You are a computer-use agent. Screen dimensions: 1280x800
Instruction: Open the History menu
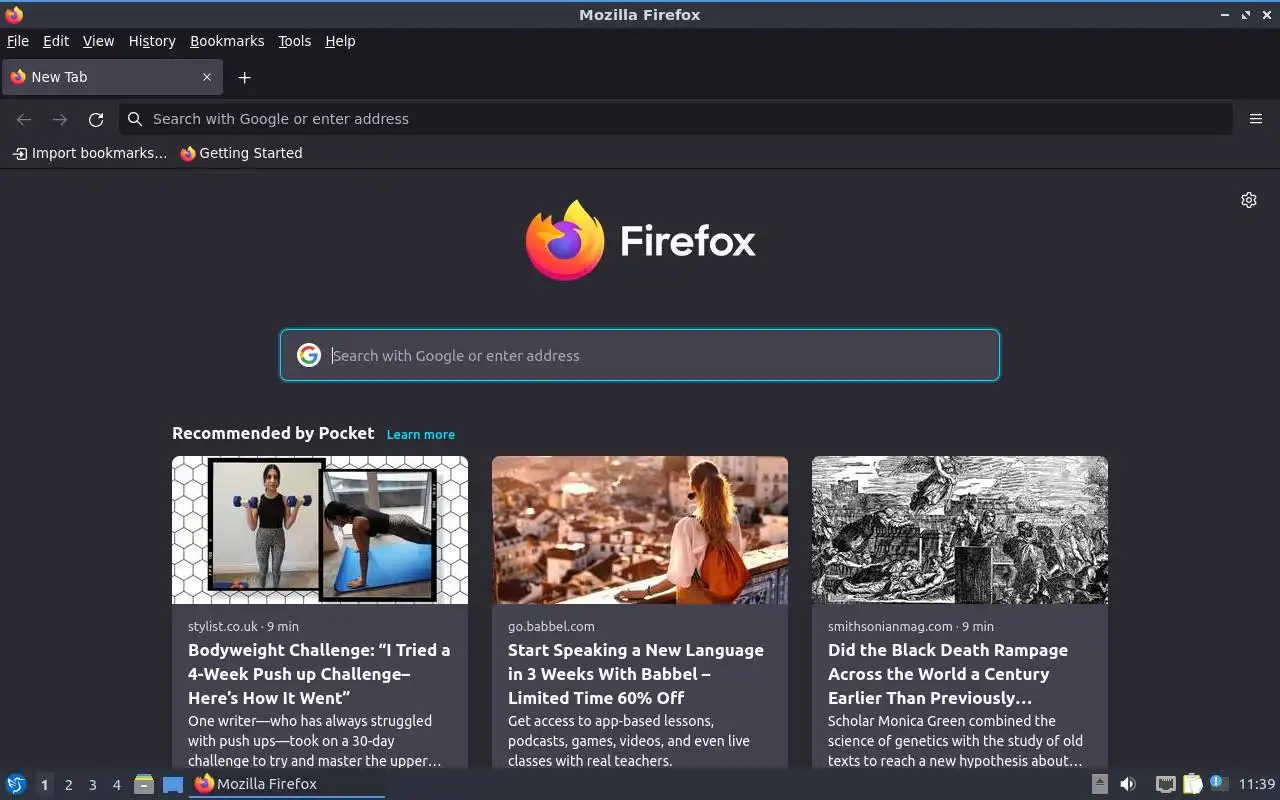[152, 41]
